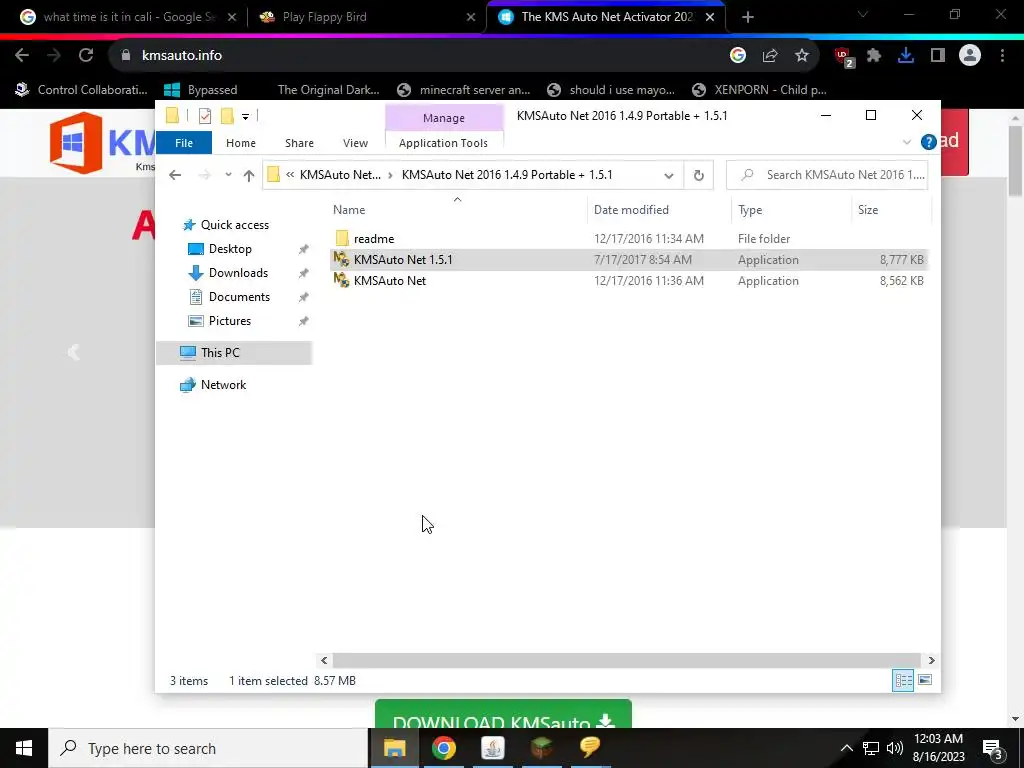Open Desktop in navigation pane

[x=230, y=249]
